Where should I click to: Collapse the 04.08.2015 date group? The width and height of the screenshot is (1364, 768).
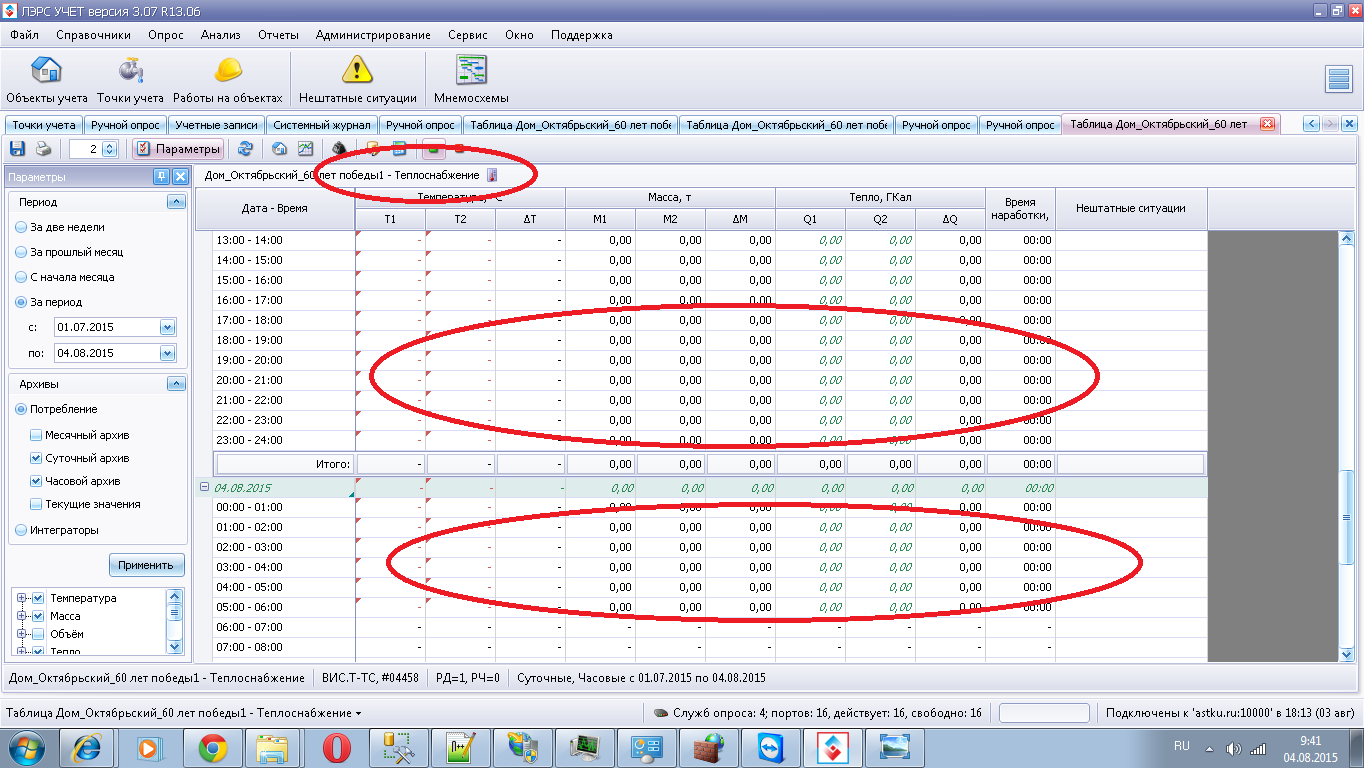coord(205,487)
